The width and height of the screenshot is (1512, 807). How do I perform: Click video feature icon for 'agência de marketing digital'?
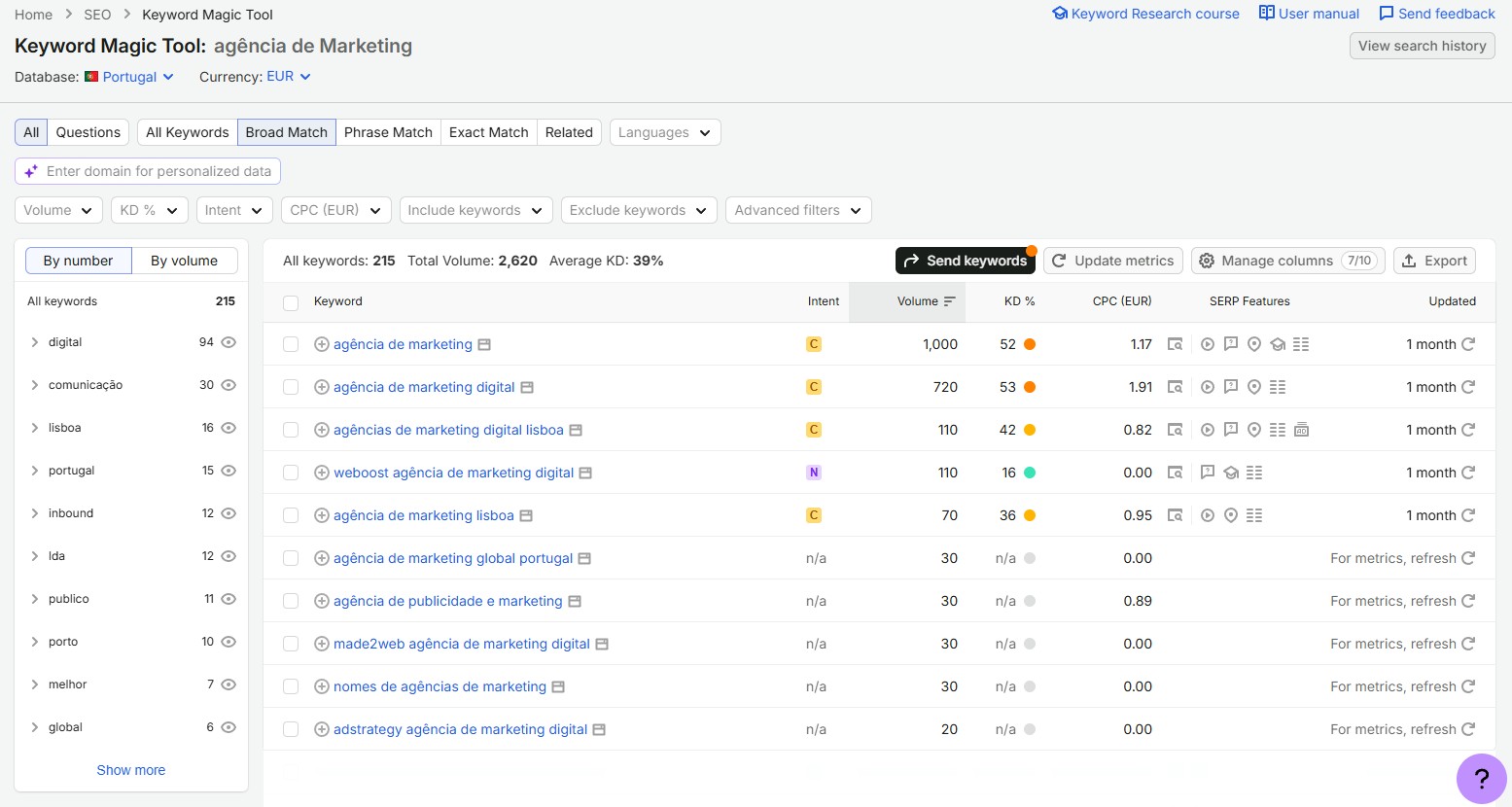pyautogui.click(x=1208, y=387)
